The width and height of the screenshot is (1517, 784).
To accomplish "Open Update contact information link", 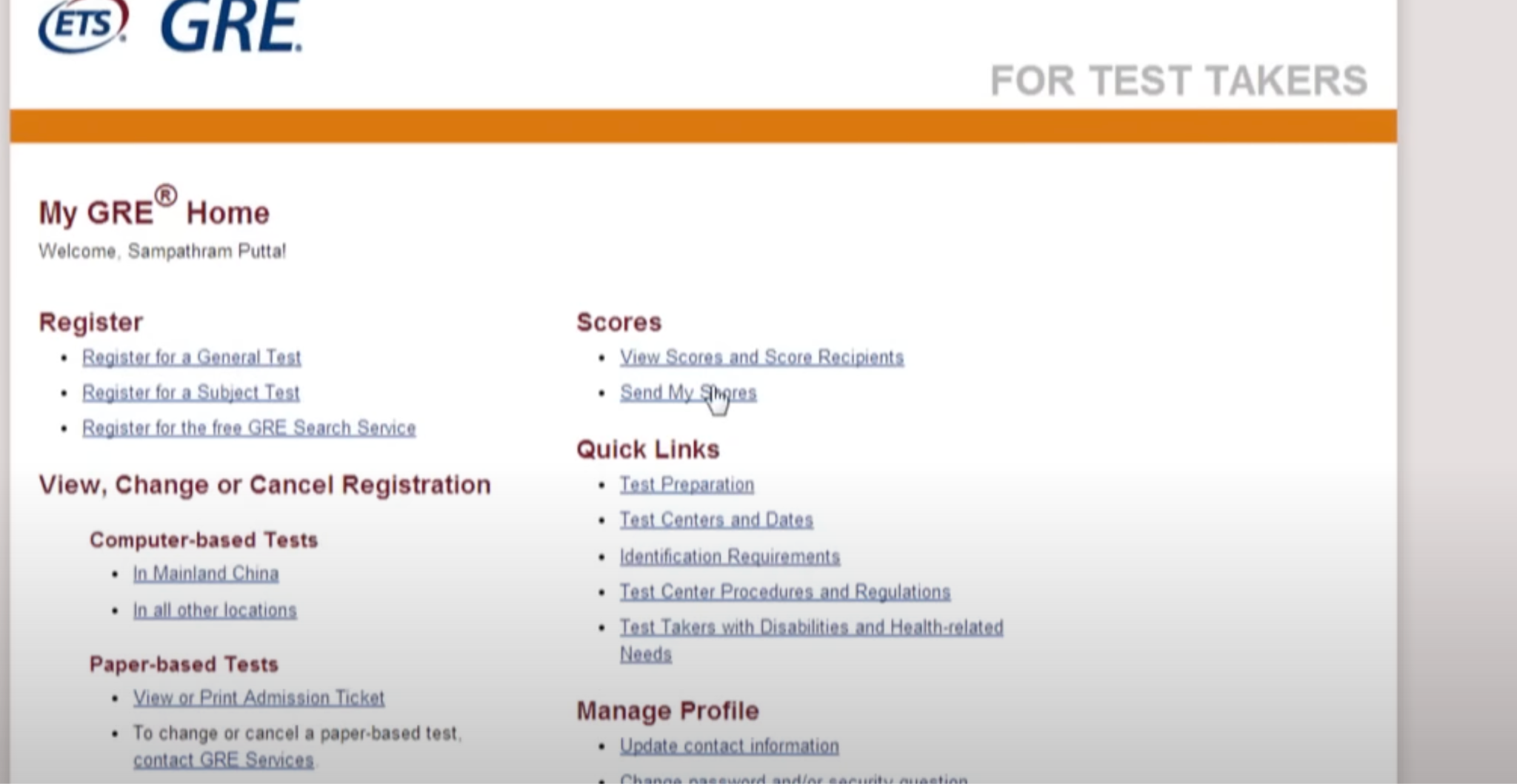I will point(729,746).
